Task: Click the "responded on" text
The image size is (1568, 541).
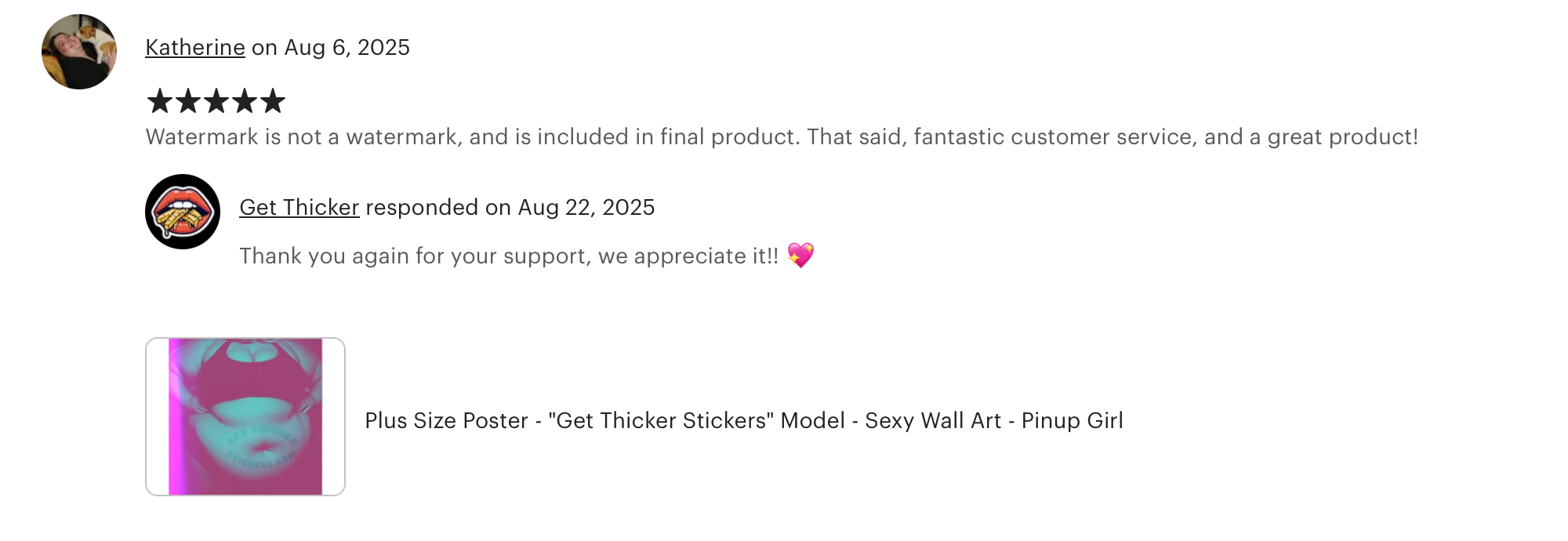Action: tap(438, 208)
